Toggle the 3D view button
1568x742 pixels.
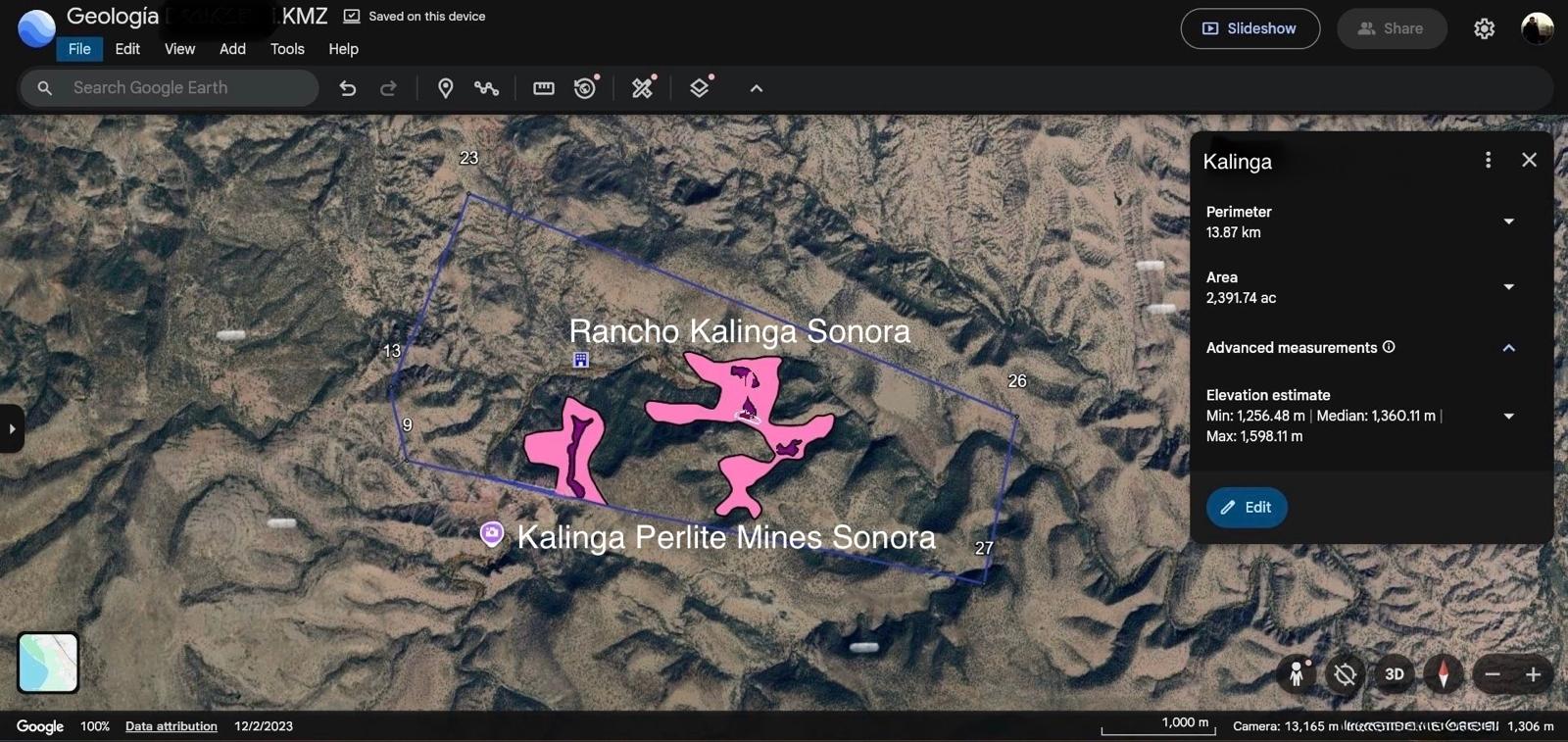coord(1394,674)
